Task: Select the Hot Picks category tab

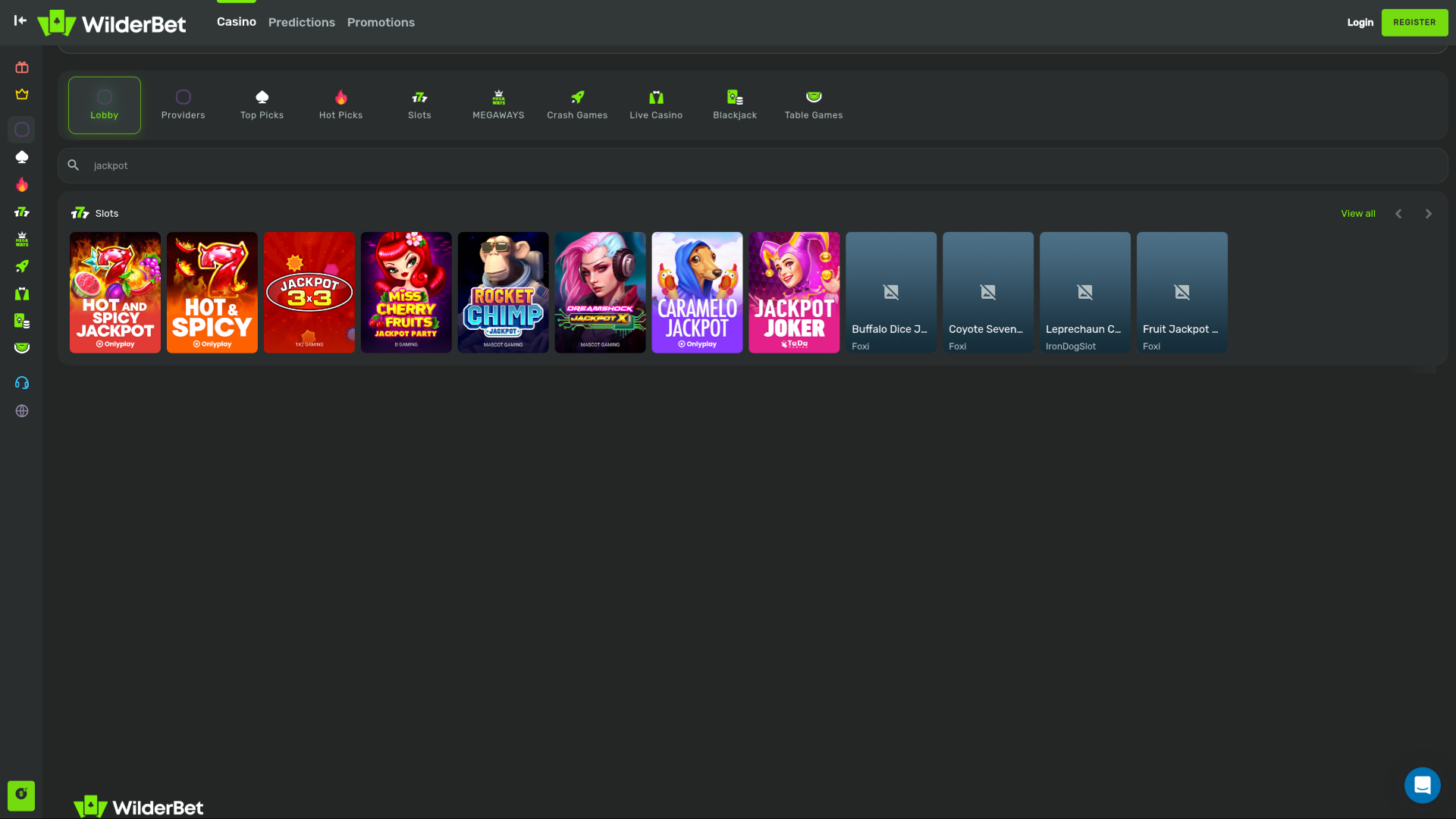Action: pyautogui.click(x=341, y=105)
